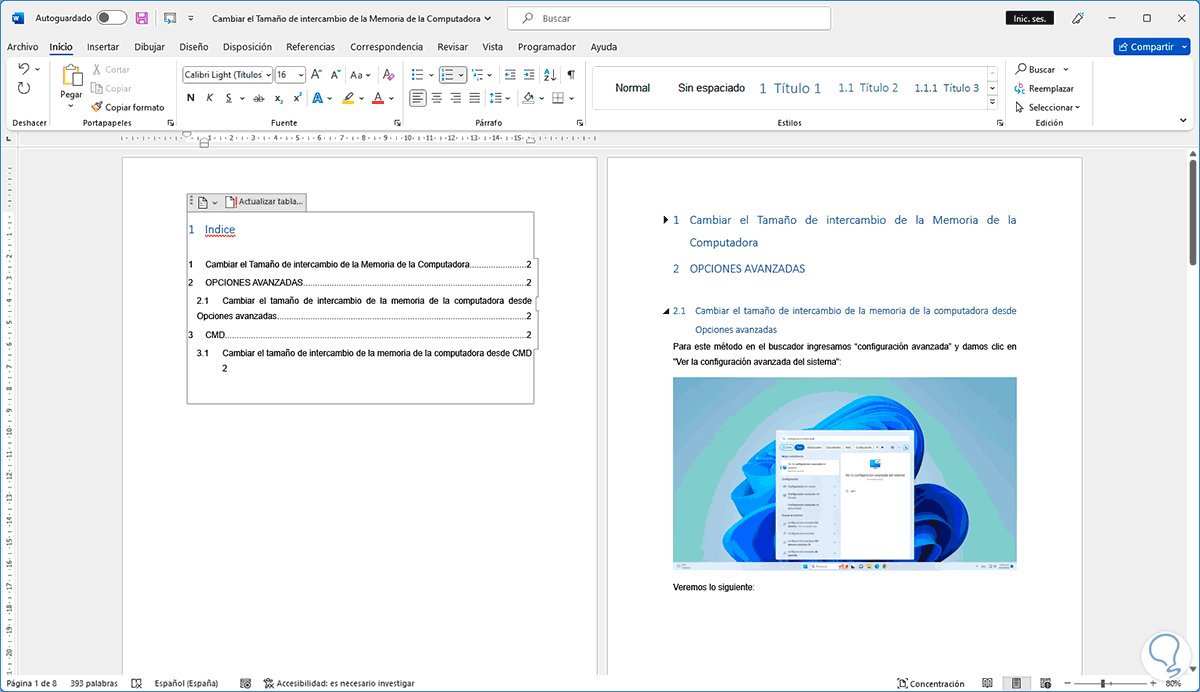Center align the paragraph
The width and height of the screenshot is (1200, 692).
pyautogui.click(x=437, y=98)
